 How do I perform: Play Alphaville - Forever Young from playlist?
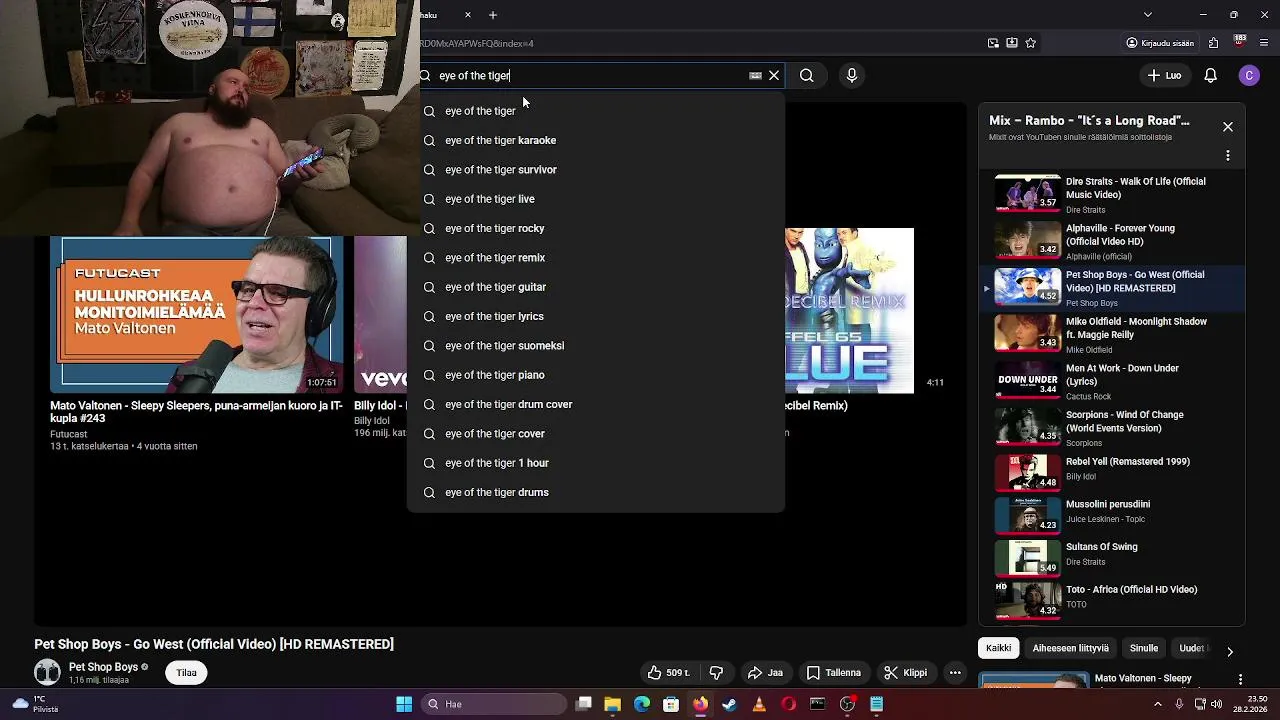tap(1110, 242)
